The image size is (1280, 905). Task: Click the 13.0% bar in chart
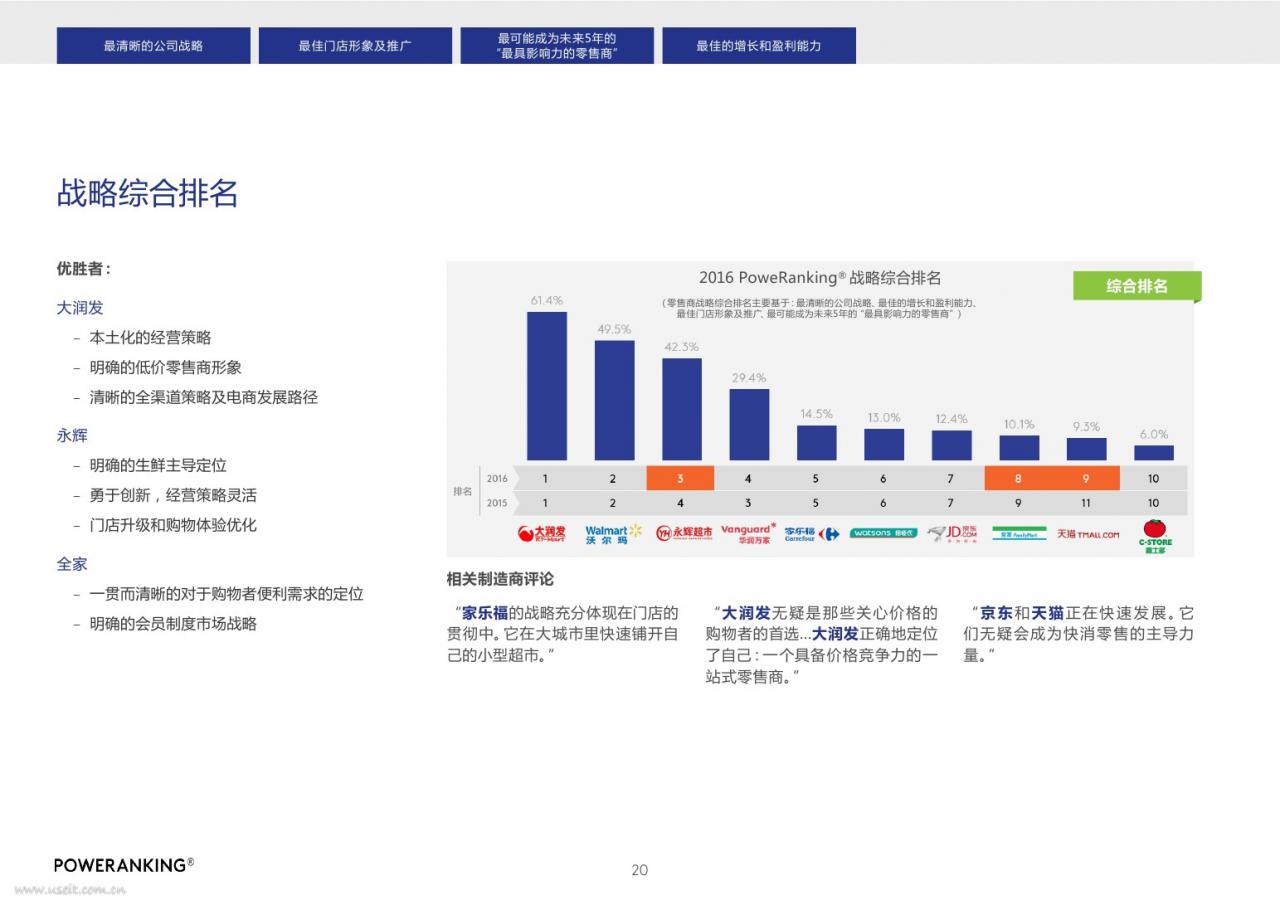(x=884, y=444)
